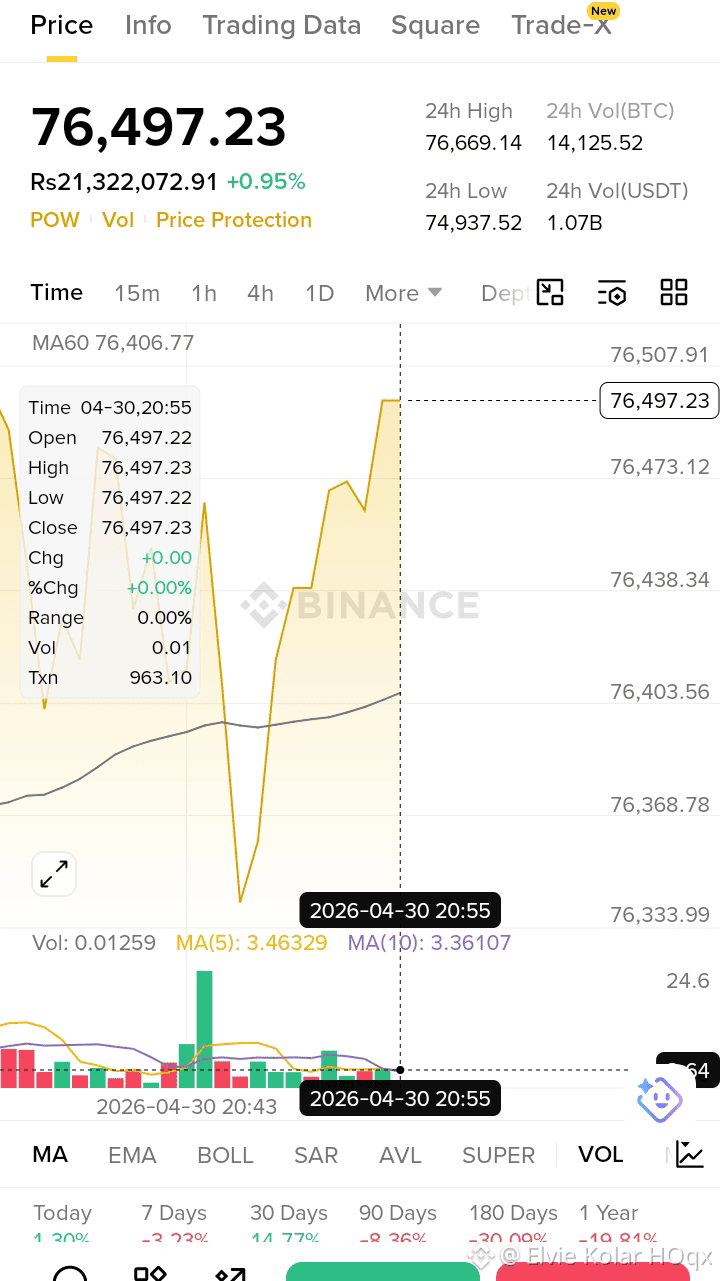Expand chart with fullscreen arrows icon

(x=54, y=874)
